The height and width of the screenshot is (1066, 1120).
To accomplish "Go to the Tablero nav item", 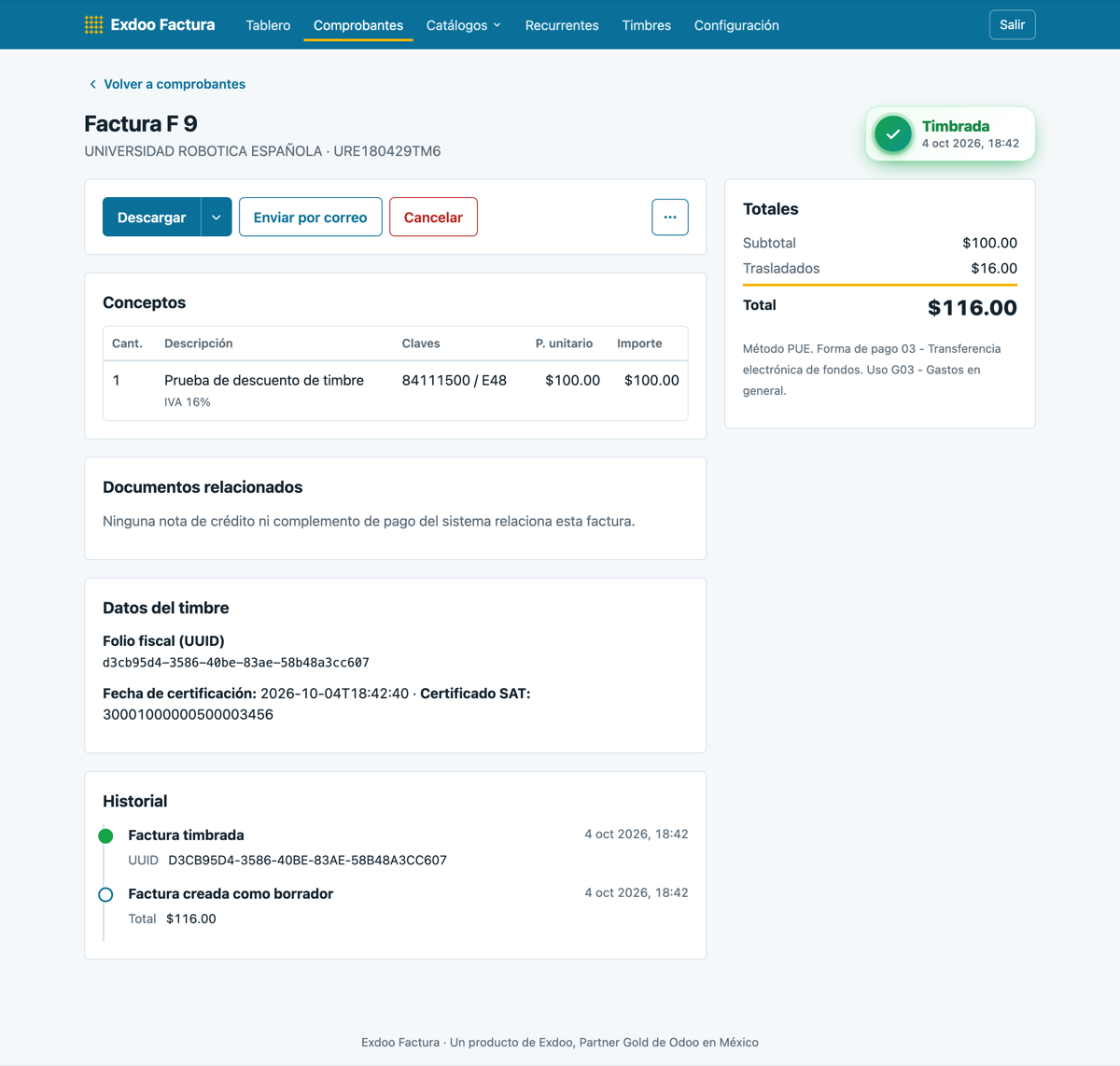I will (x=268, y=25).
